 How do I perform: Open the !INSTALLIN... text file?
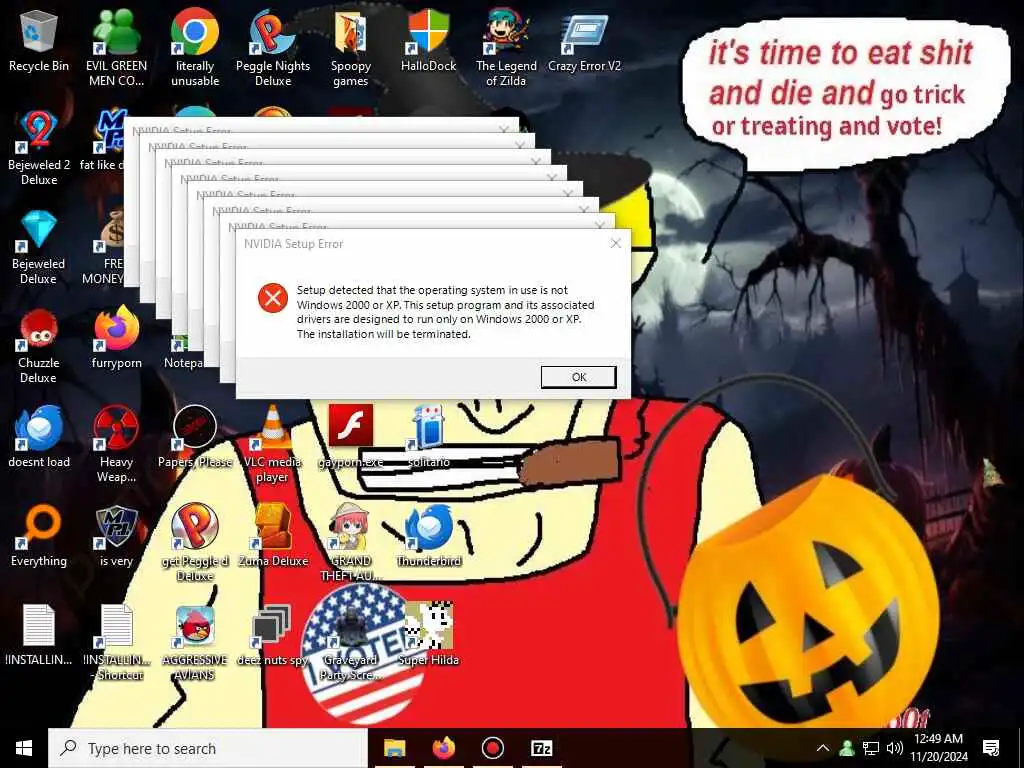39,634
